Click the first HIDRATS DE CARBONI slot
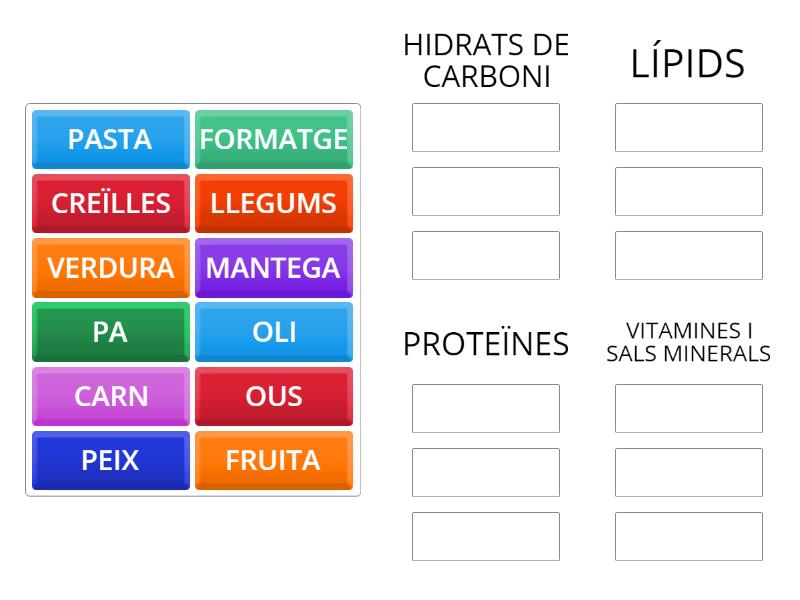Viewport: 800px width, 600px height. (486, 127)
